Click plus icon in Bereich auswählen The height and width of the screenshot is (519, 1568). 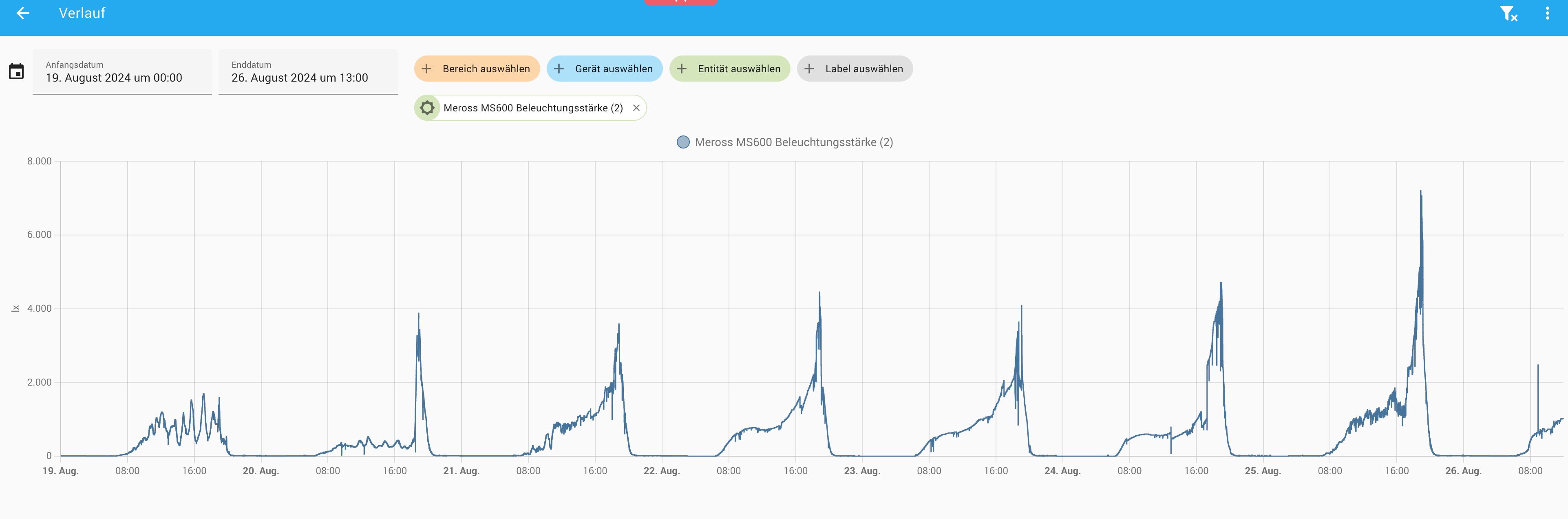pos(427,69)
